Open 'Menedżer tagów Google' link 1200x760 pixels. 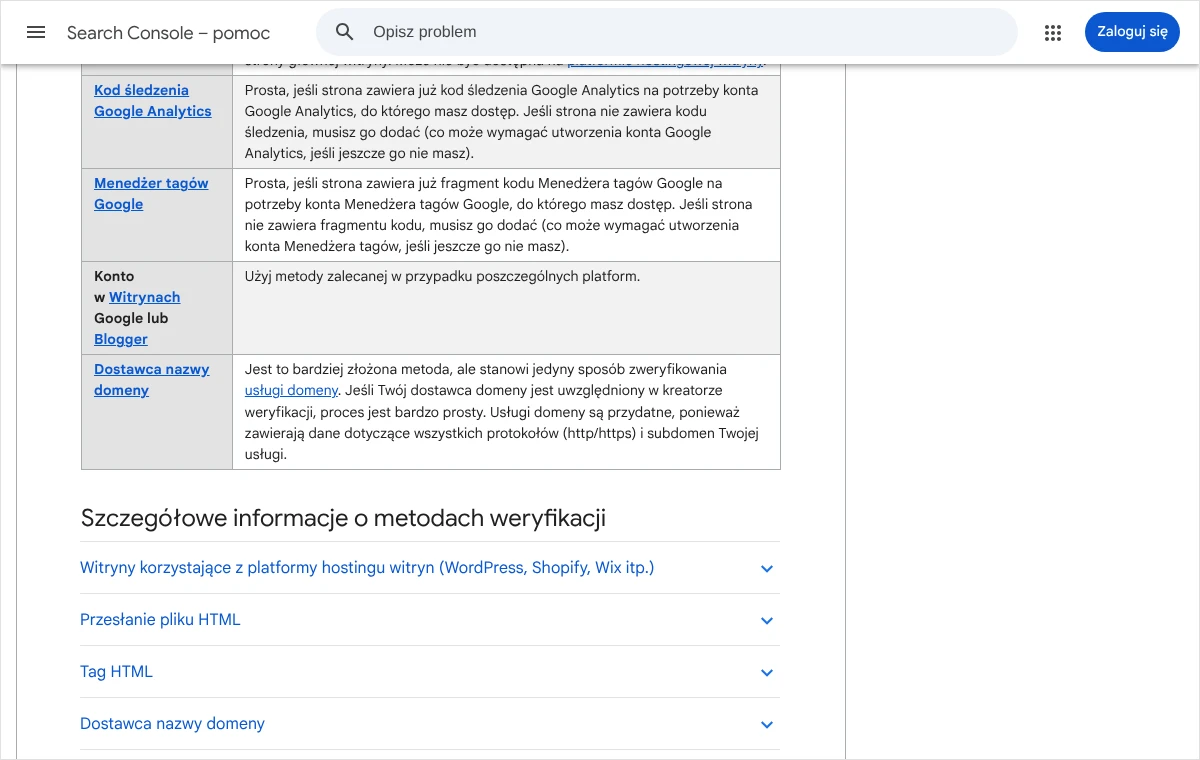[151, 193]
